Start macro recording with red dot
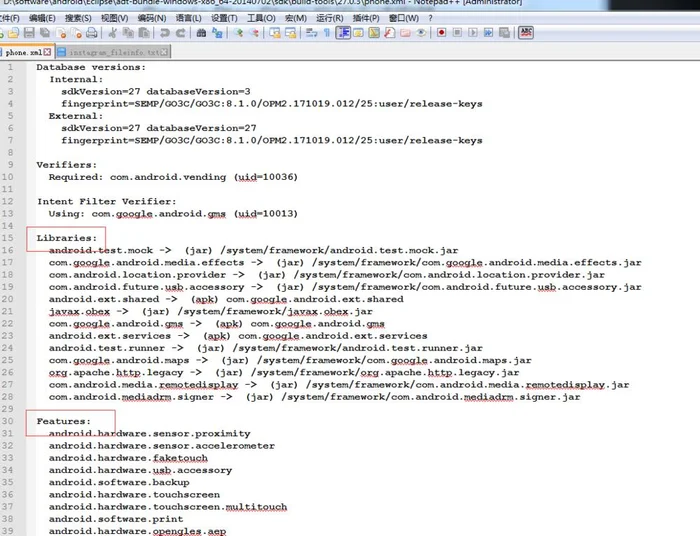The height and width of the screenshot is (536, 700). point(442,33)
